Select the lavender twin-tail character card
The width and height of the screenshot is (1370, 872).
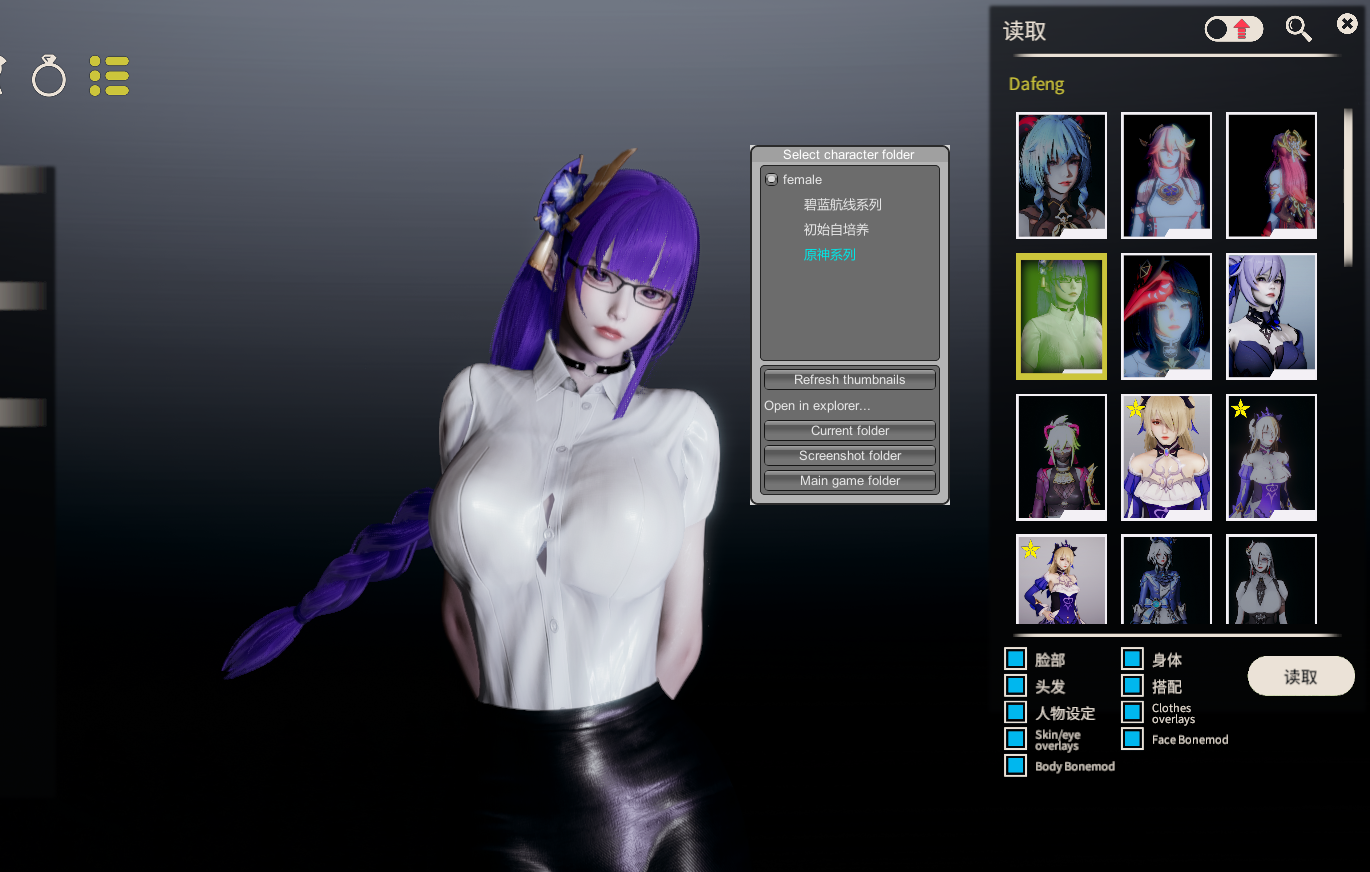[x=1271, y=316]
